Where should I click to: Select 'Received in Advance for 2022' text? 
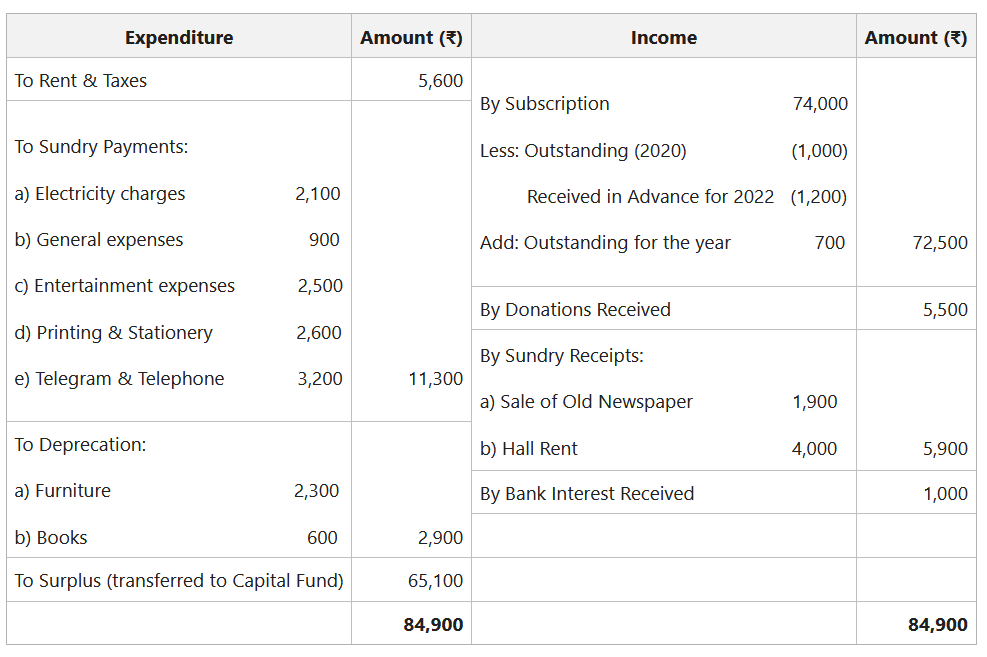pos(650,197)
